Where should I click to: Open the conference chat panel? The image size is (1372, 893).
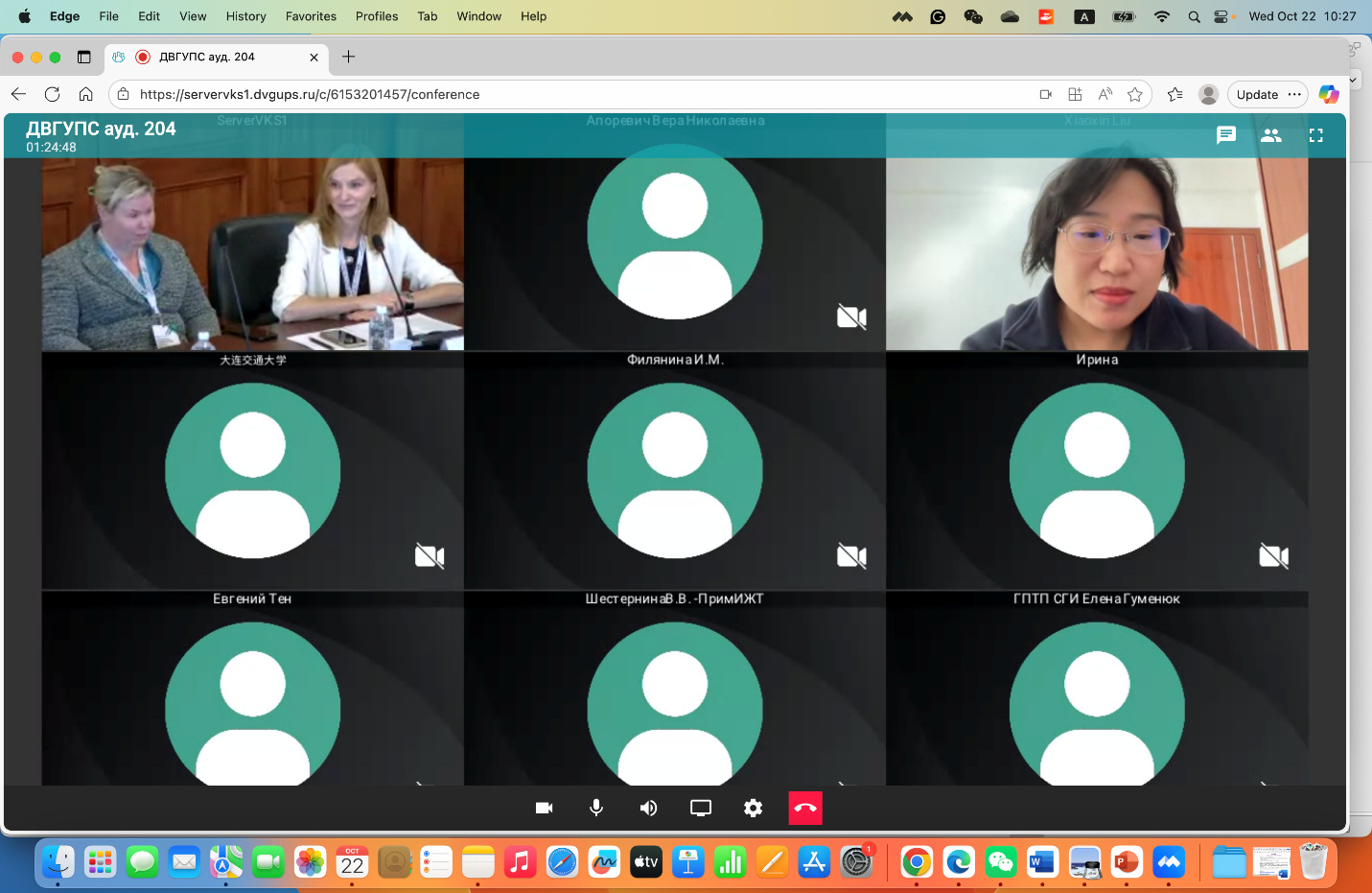(1225, 135)
